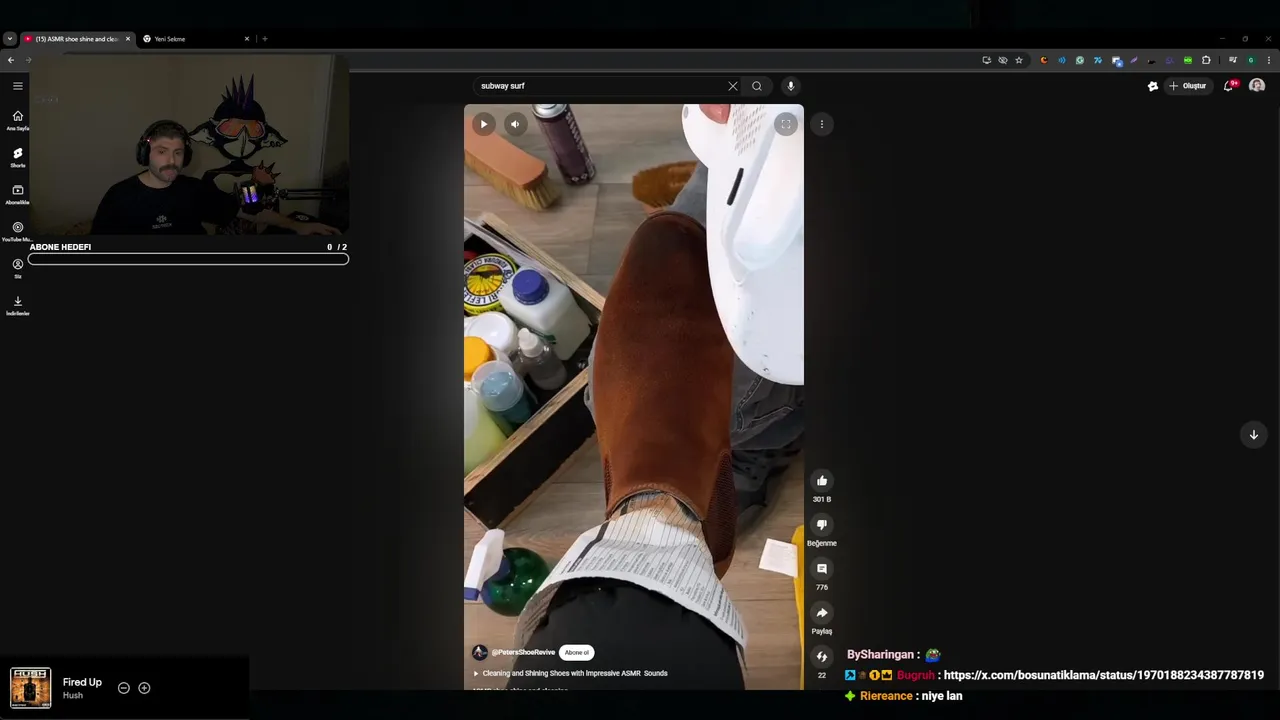Share the Short using Paylaş
This screenshot has width=1280, height=720.
coord(822,613)
